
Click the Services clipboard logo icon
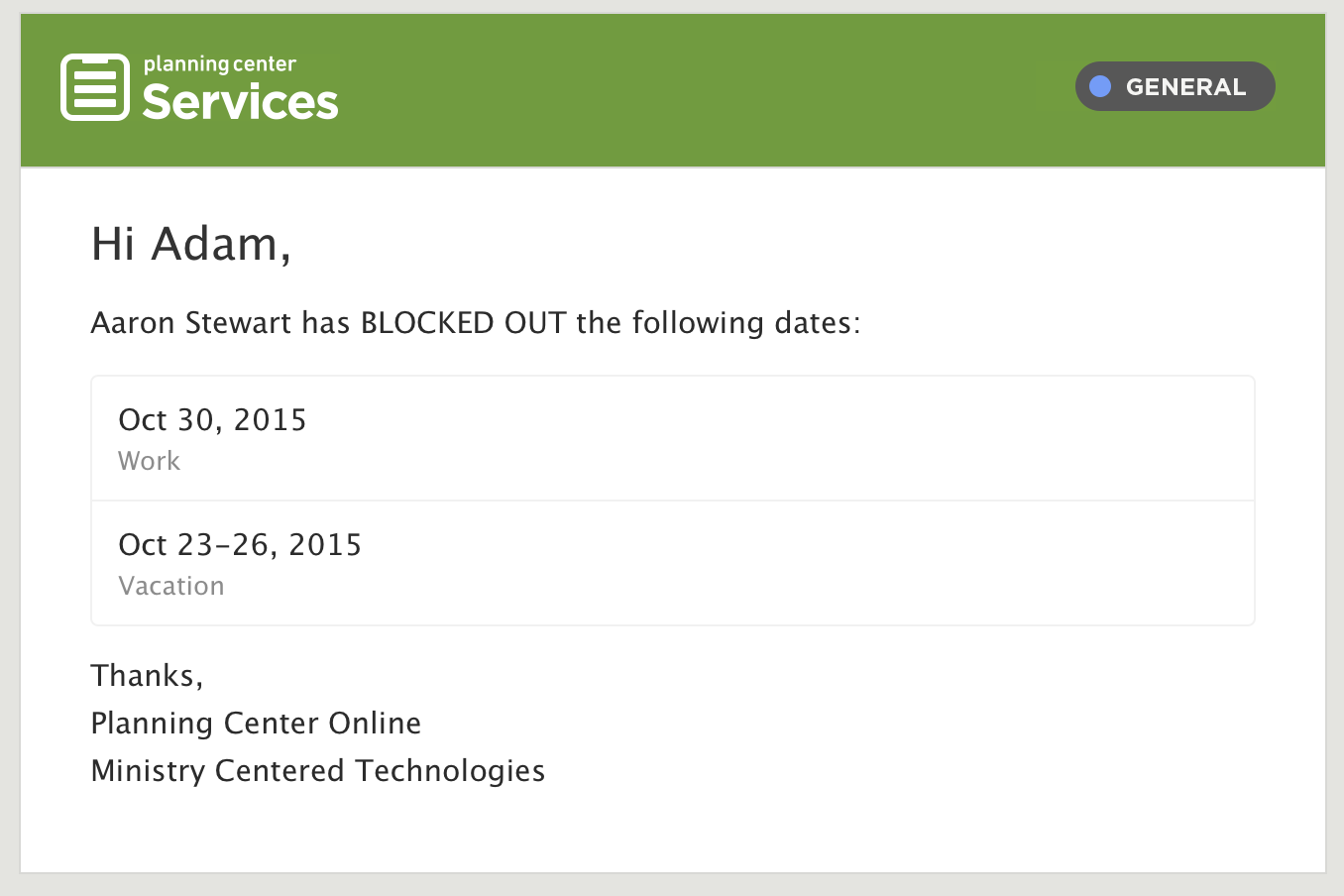click(x=95, y=87)
